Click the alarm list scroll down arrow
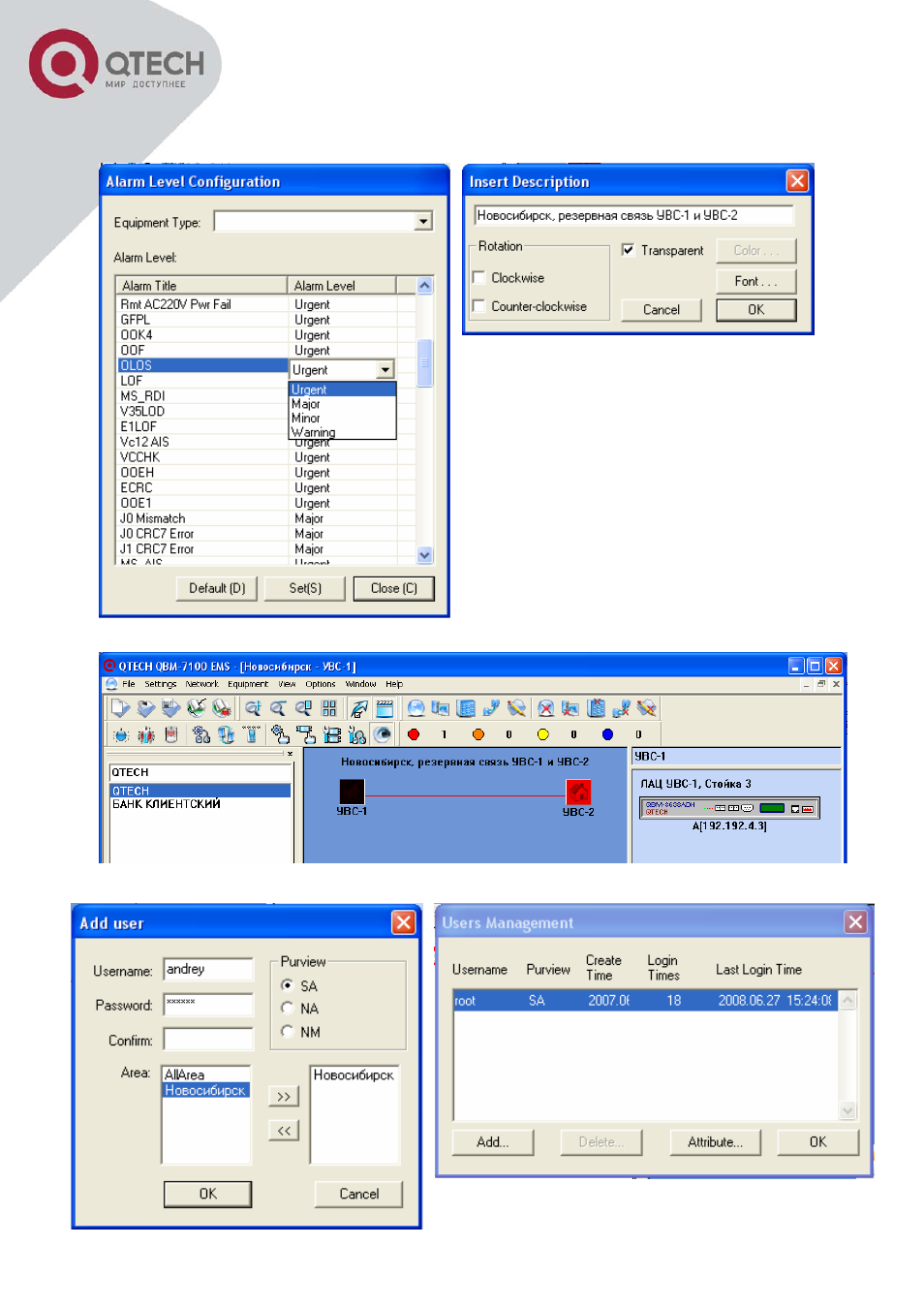 pyautogui.click(x=424, y=555)
